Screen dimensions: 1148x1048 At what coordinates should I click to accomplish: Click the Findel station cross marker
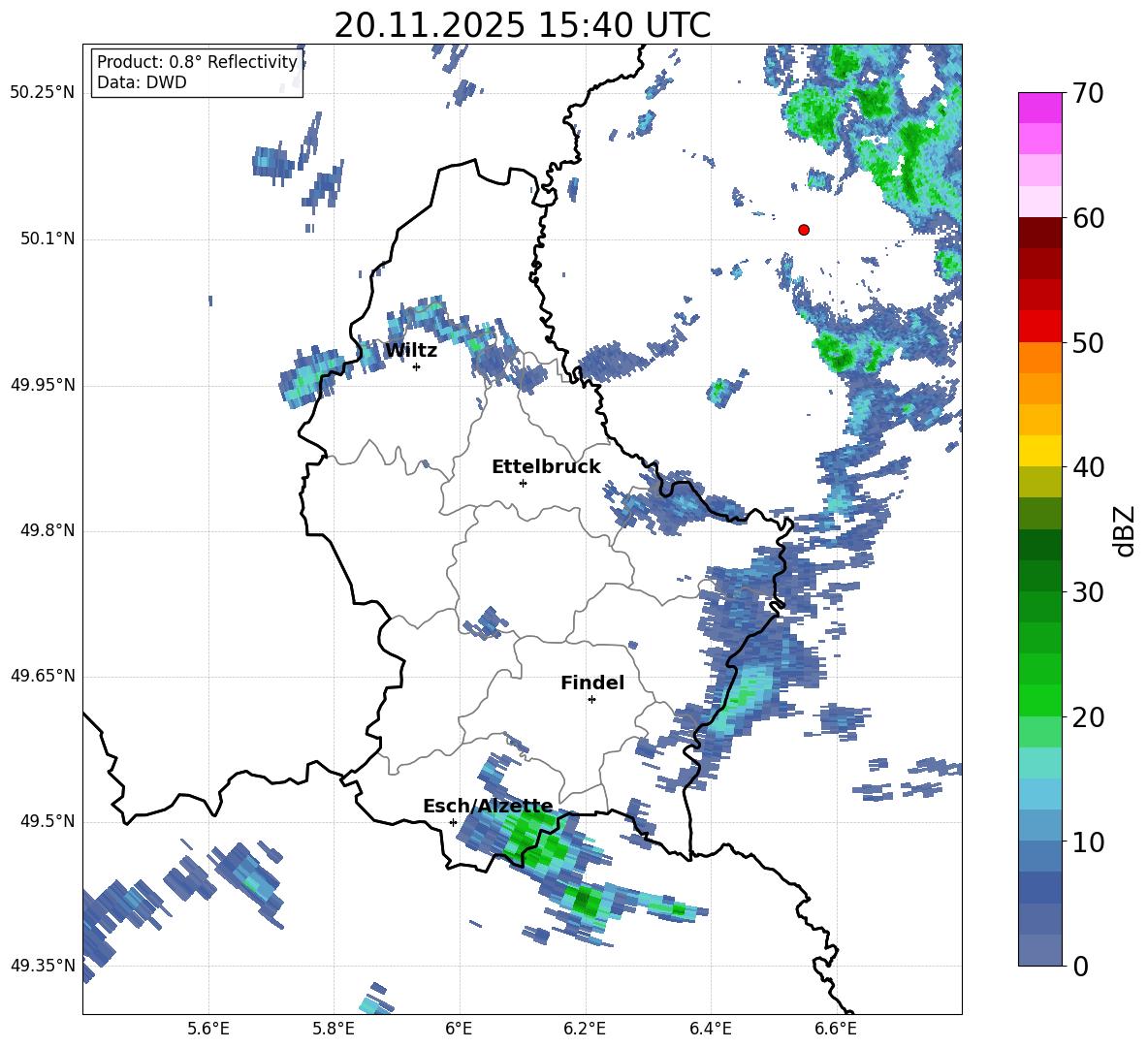[x=591, y=700]
